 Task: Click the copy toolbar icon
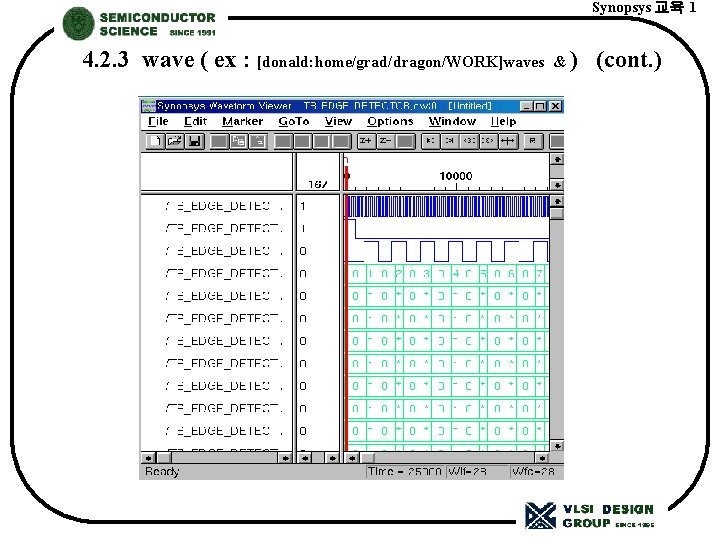(x=239, y=141)
